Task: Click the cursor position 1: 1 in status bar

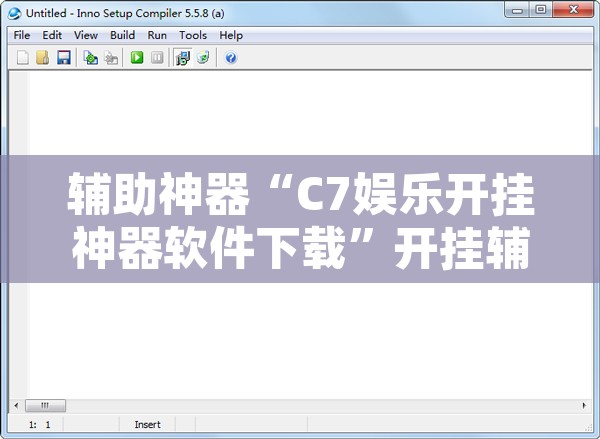Action: 39,424
